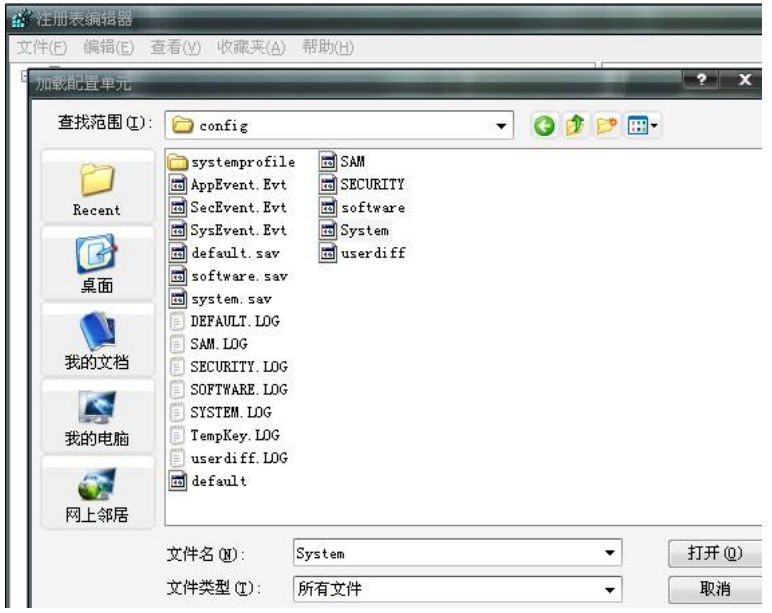Expand the 文件类型 dropdown
Screen dimensions: 772x613
608,589
